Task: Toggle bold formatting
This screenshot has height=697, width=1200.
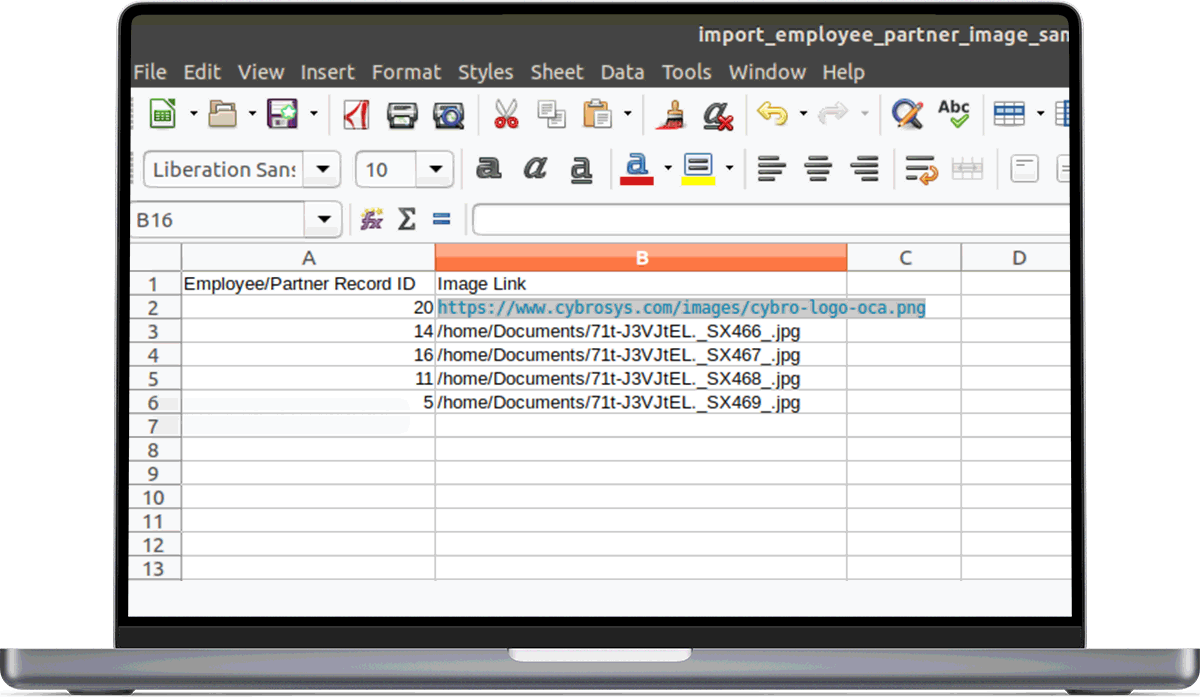Action: pos(488,169)
